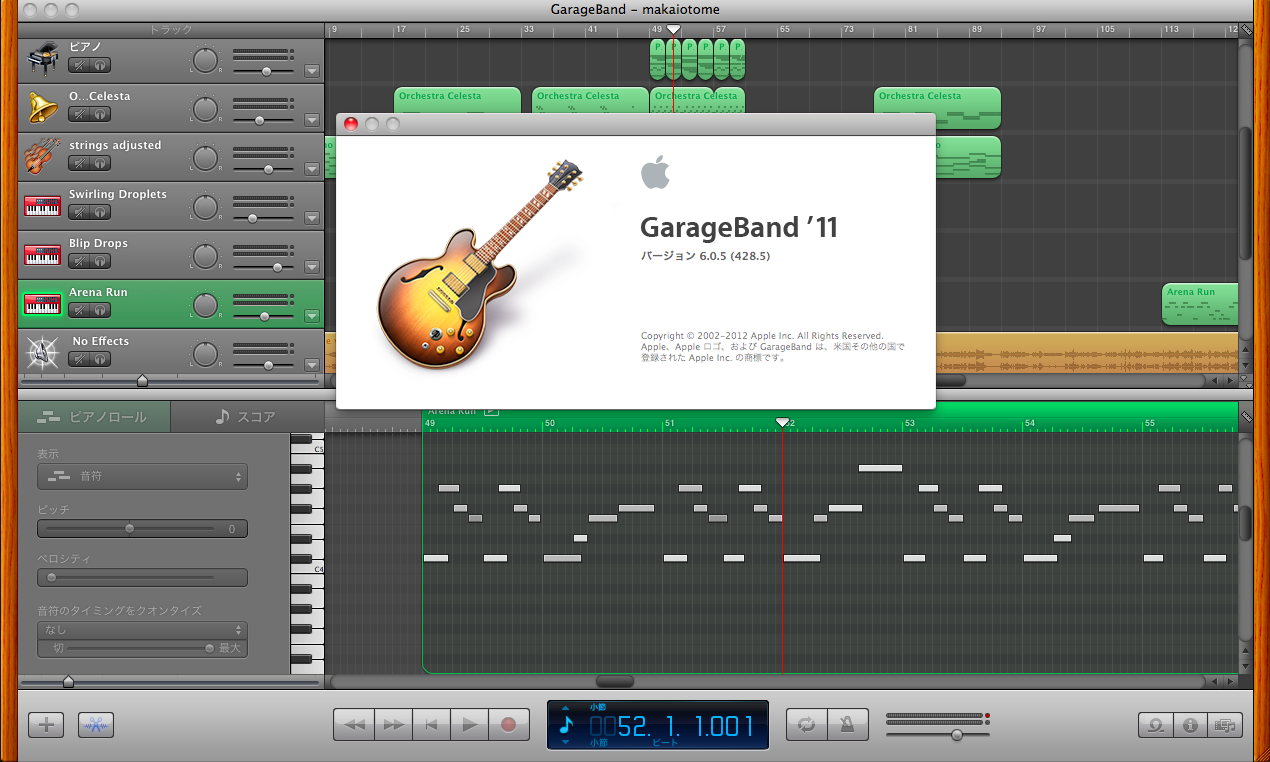Click the violin icon for strings adjusted

pos(43,157)
